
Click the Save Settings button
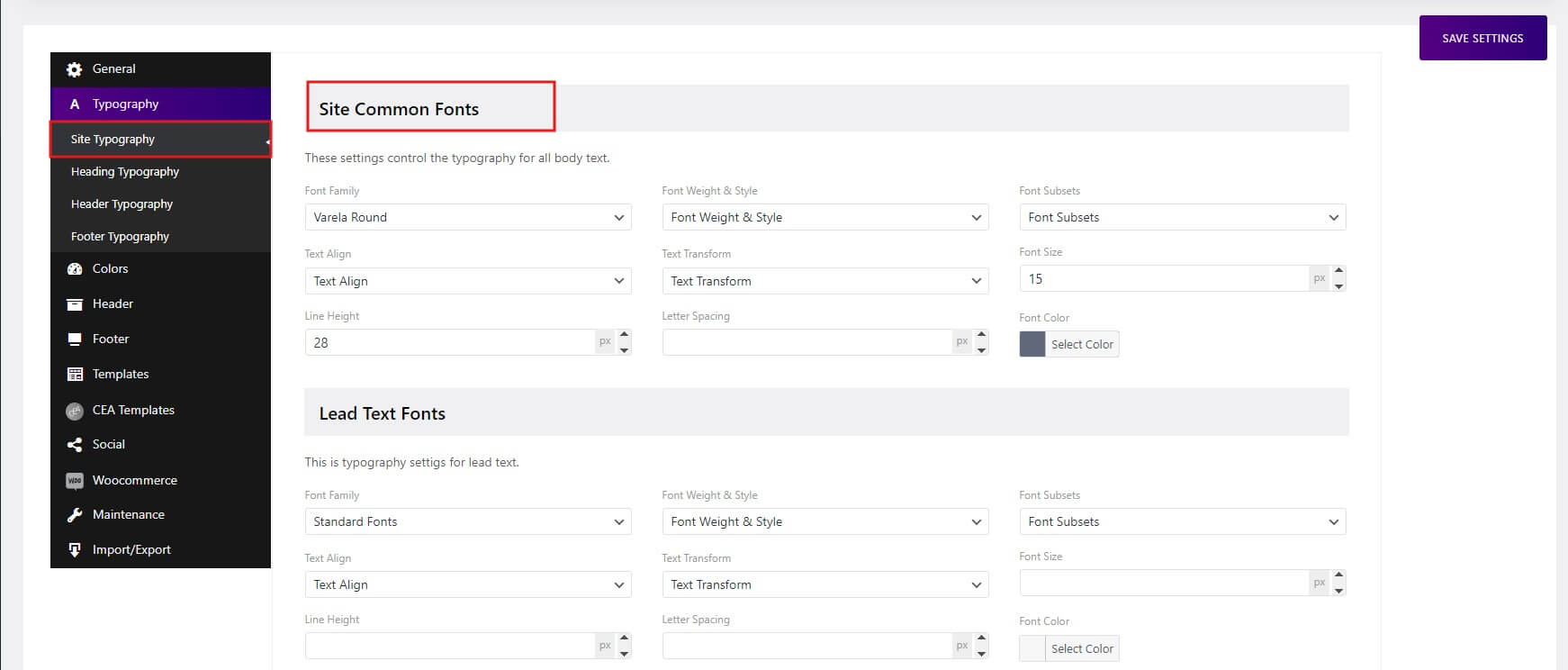pos(1482,39)
